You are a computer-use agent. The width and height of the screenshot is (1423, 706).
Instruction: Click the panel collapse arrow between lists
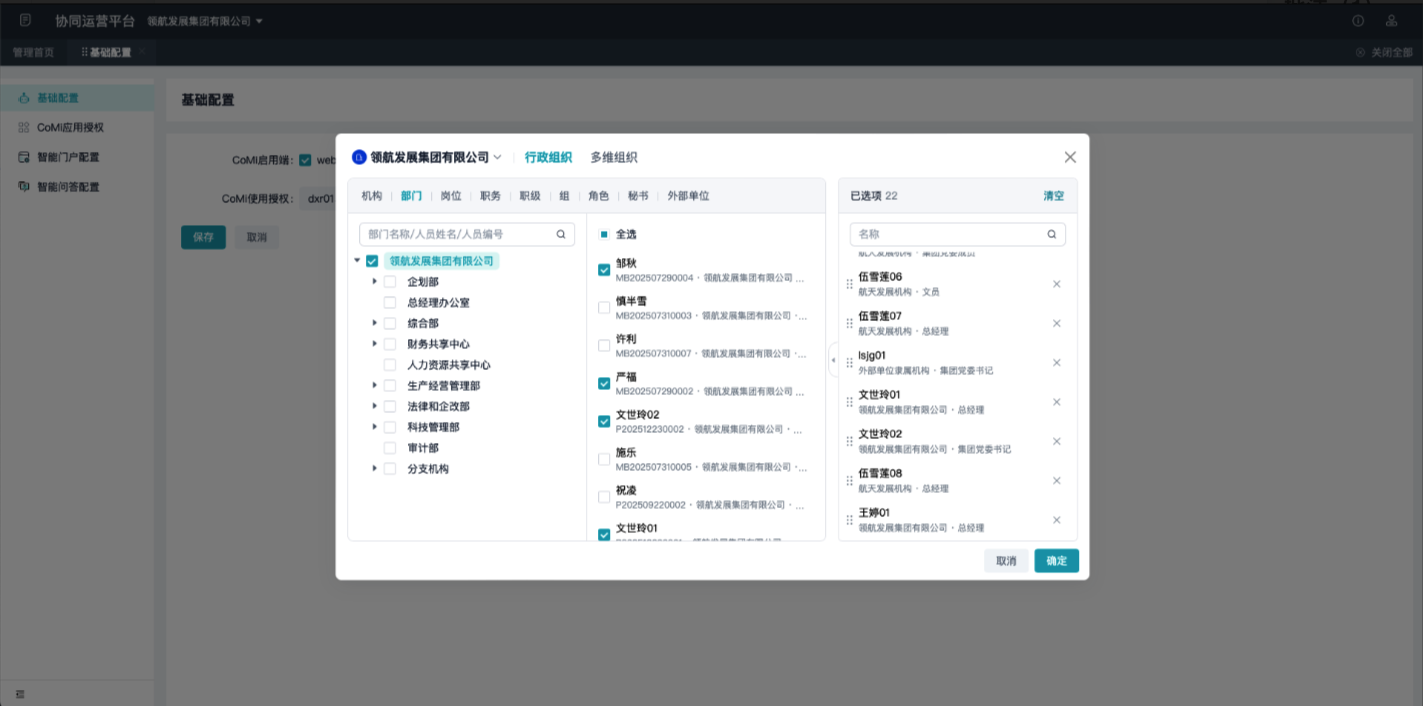pyautogui.click(x=833, y=360)
